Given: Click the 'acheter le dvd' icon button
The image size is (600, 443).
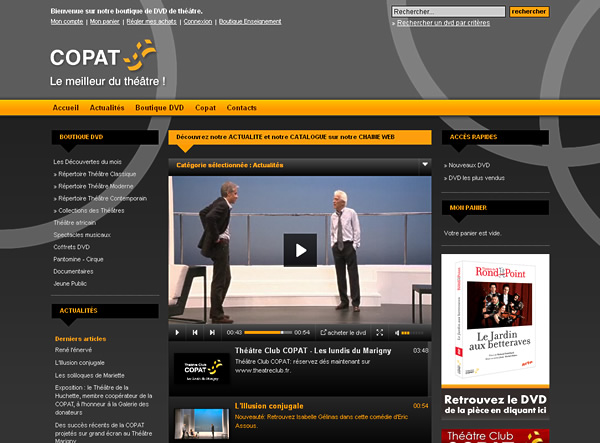Looking at the screenshot, I should [343, 332].
